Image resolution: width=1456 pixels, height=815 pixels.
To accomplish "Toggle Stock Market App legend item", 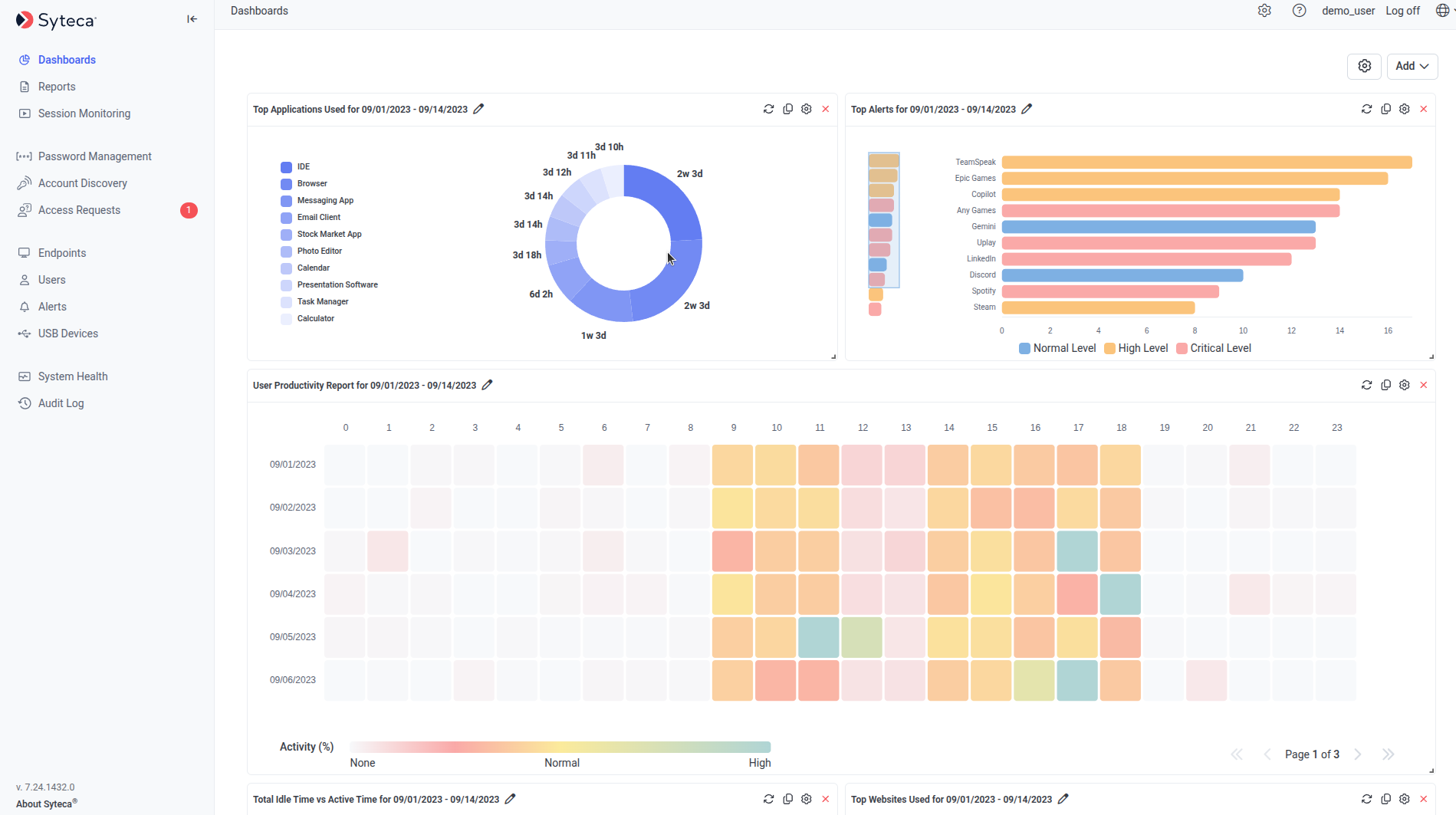I will tap(320, 234).
